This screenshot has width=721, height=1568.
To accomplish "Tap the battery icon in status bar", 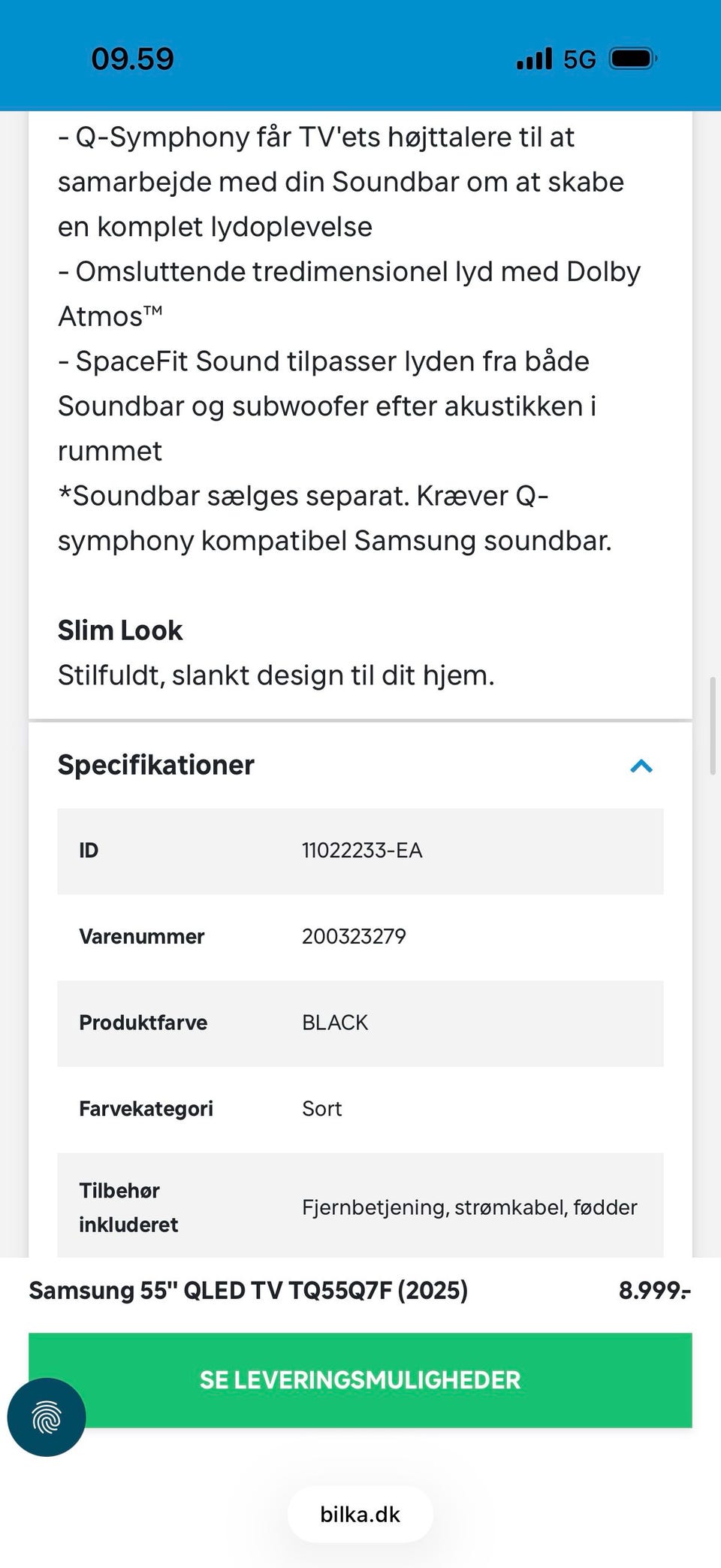I will 633,59.
